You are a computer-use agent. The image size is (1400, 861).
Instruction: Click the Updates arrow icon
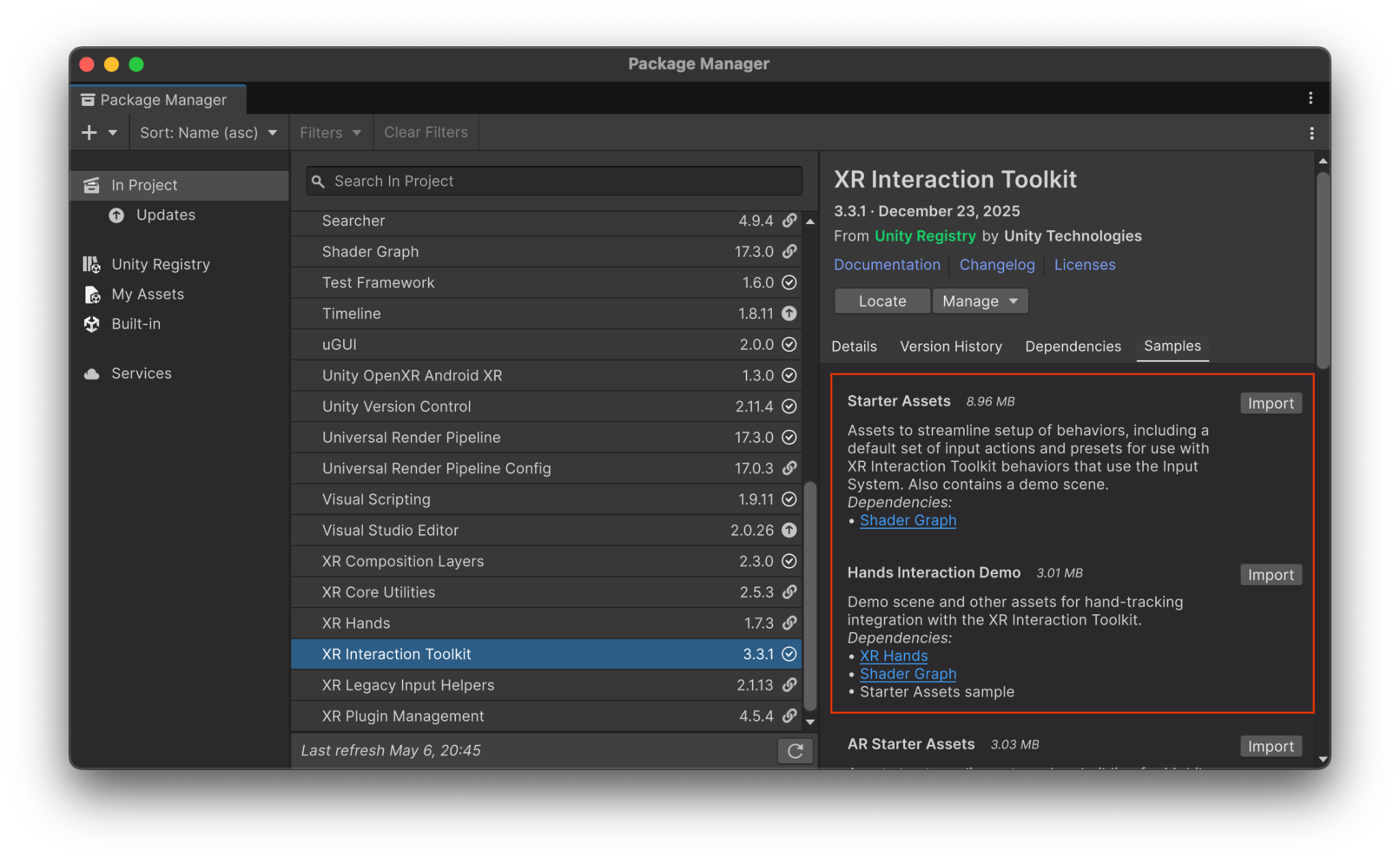(117, 215)
